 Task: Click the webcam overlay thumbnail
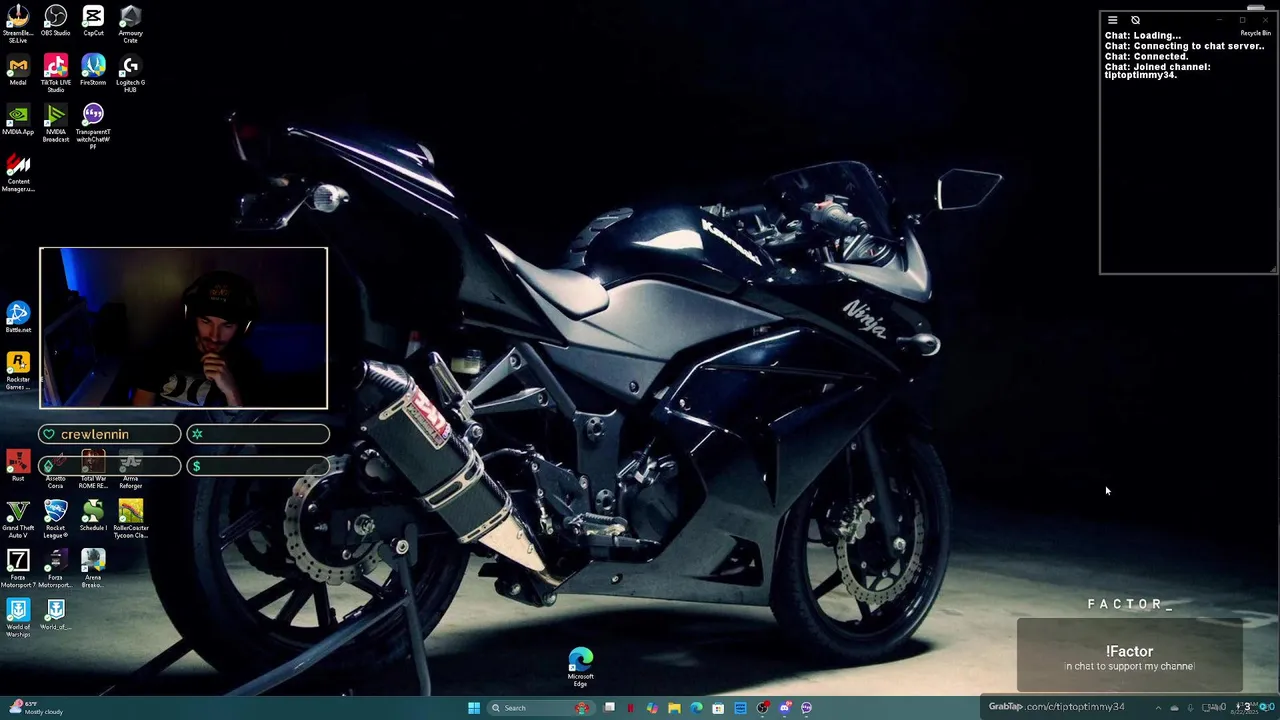(x=183, y=328)
